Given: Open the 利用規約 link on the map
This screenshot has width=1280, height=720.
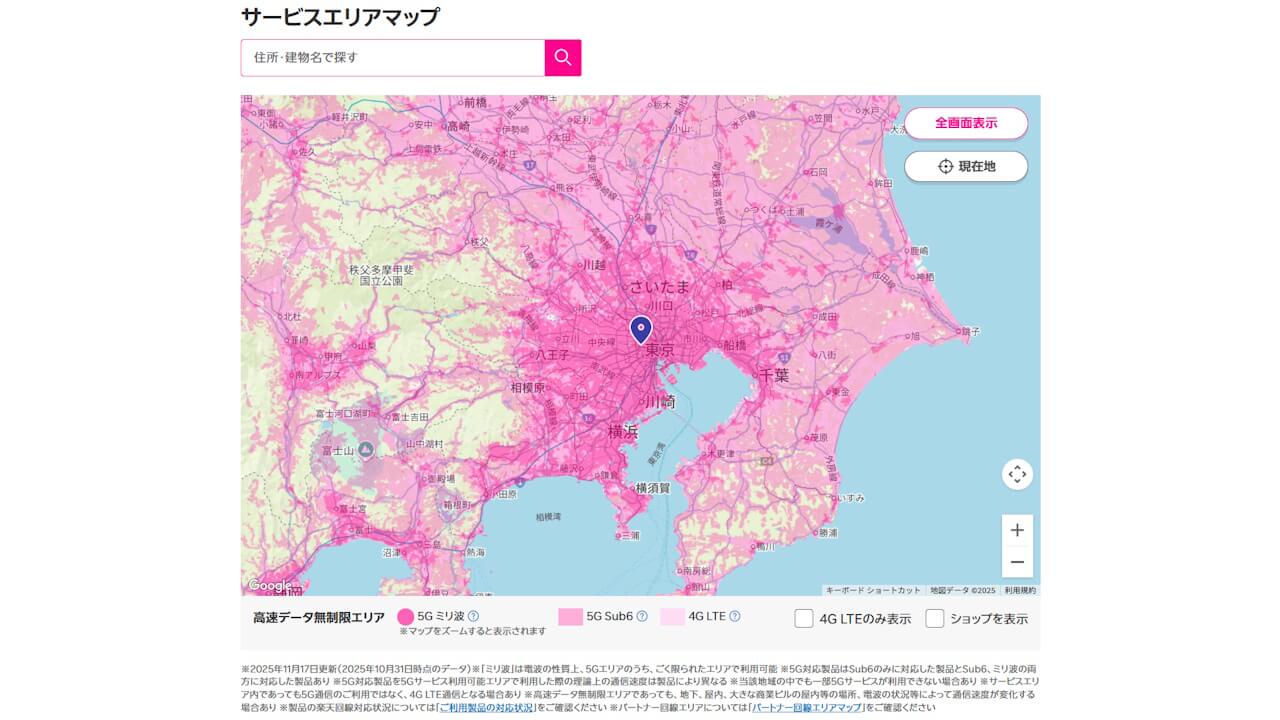Looking at the screenshot, I should (x=1020, y=590).
